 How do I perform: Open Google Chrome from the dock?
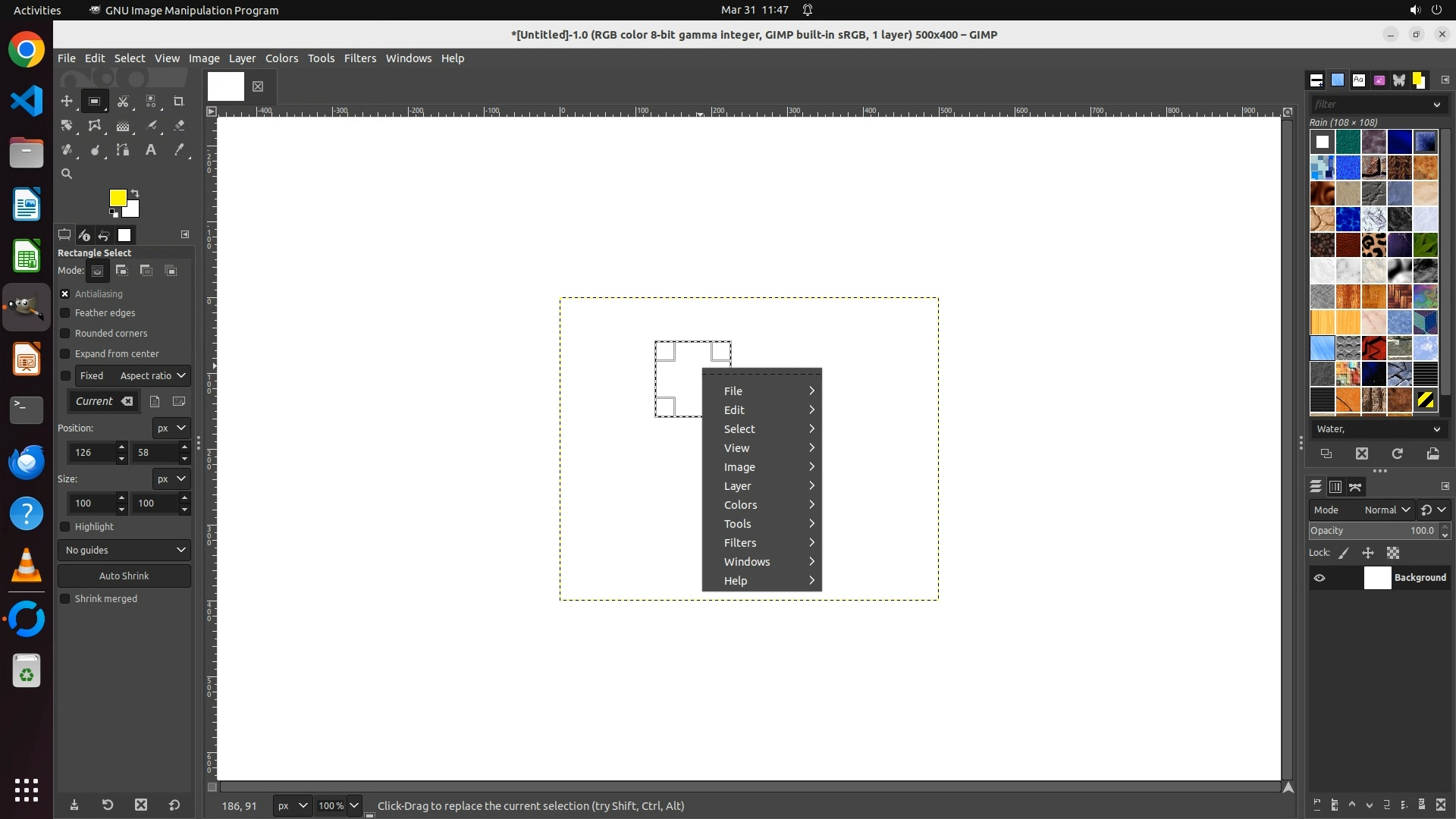[27, 51]
